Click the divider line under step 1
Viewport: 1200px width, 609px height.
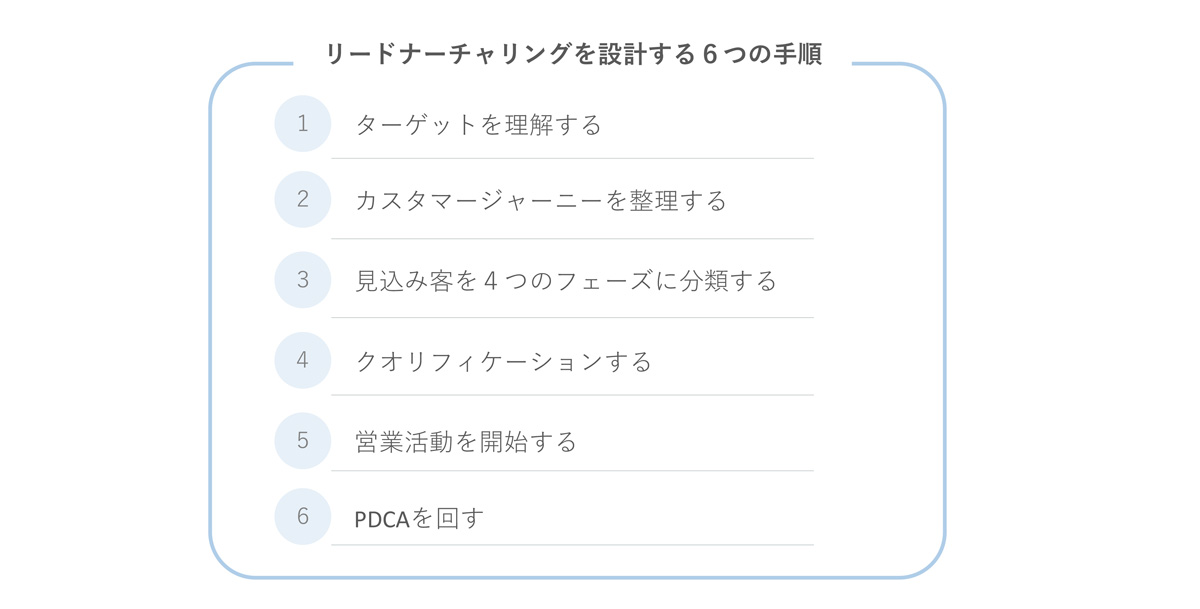pos(572,158)
